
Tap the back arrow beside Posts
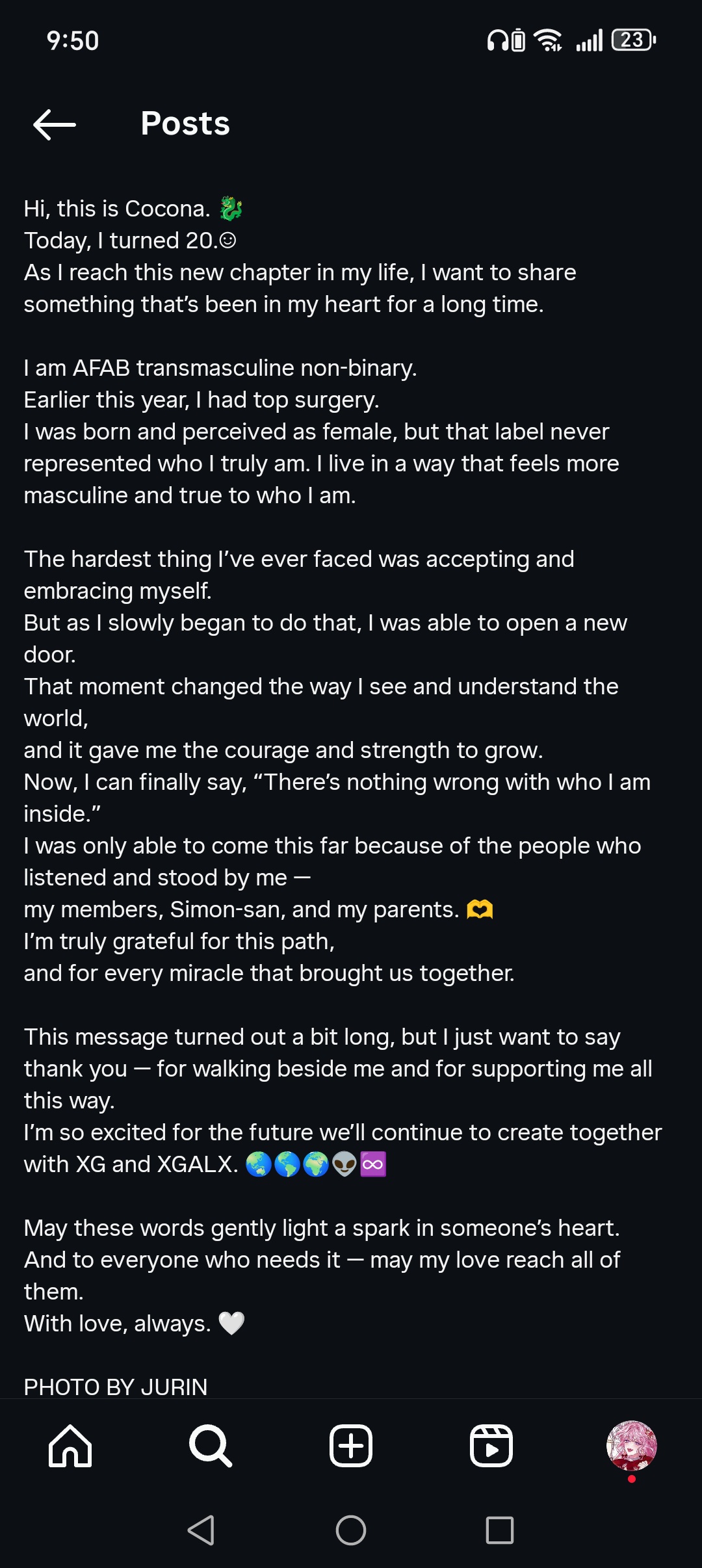(55, 124)
